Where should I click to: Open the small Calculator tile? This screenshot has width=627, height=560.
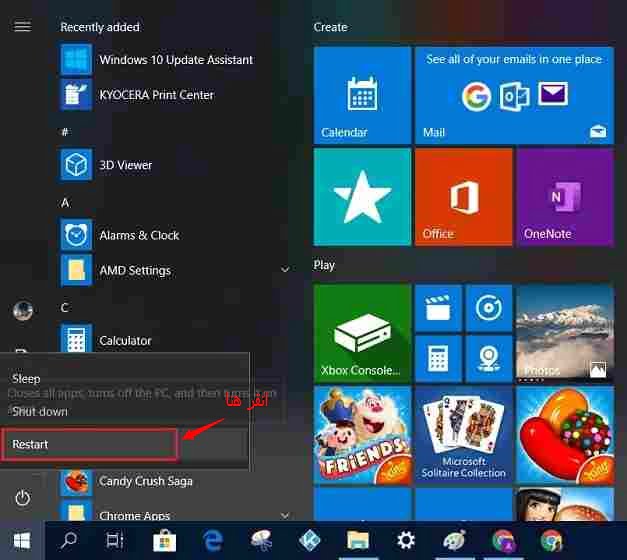coord(438,358)
